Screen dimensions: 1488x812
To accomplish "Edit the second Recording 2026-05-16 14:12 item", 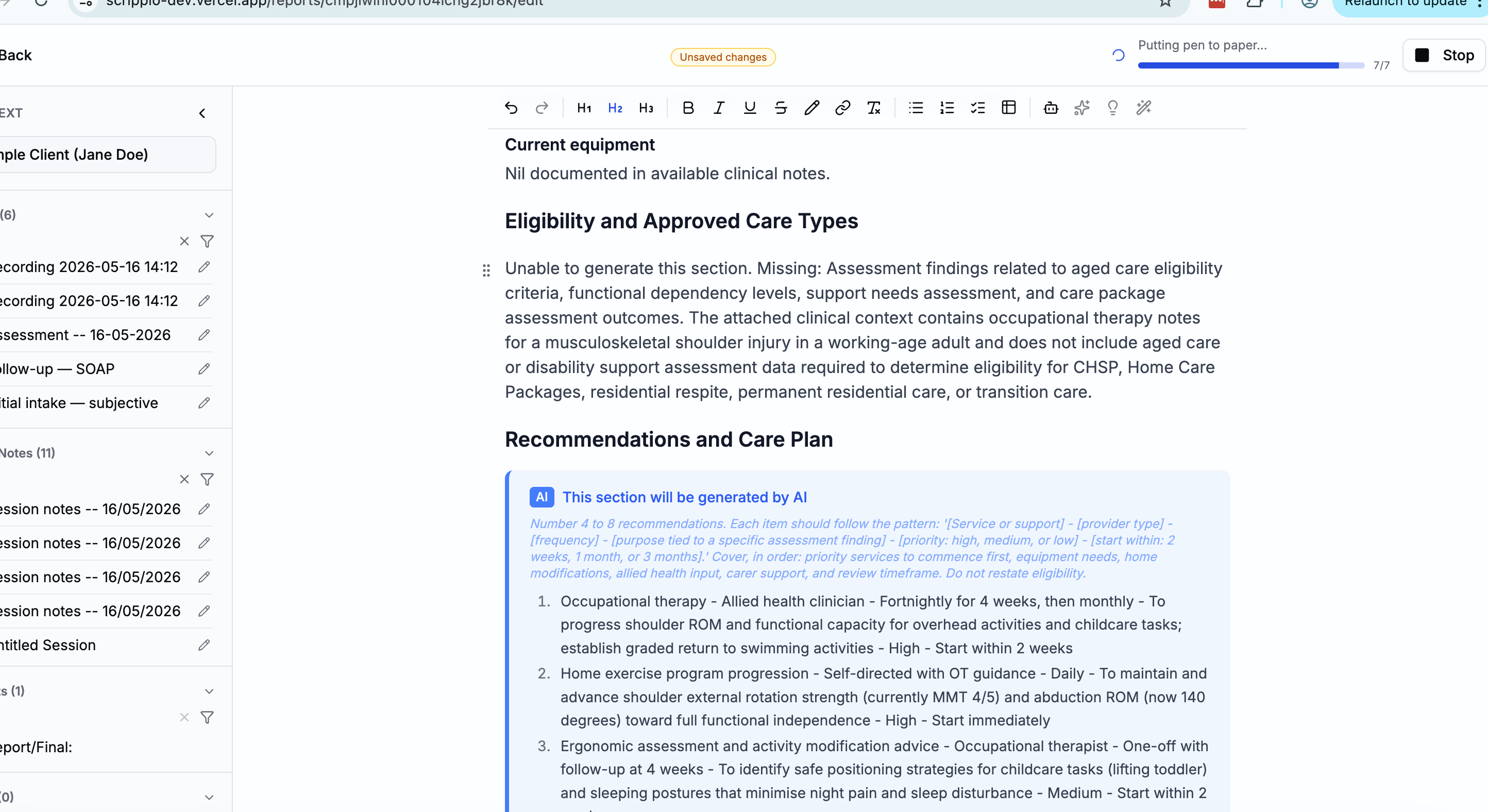I will coord(204,301).
